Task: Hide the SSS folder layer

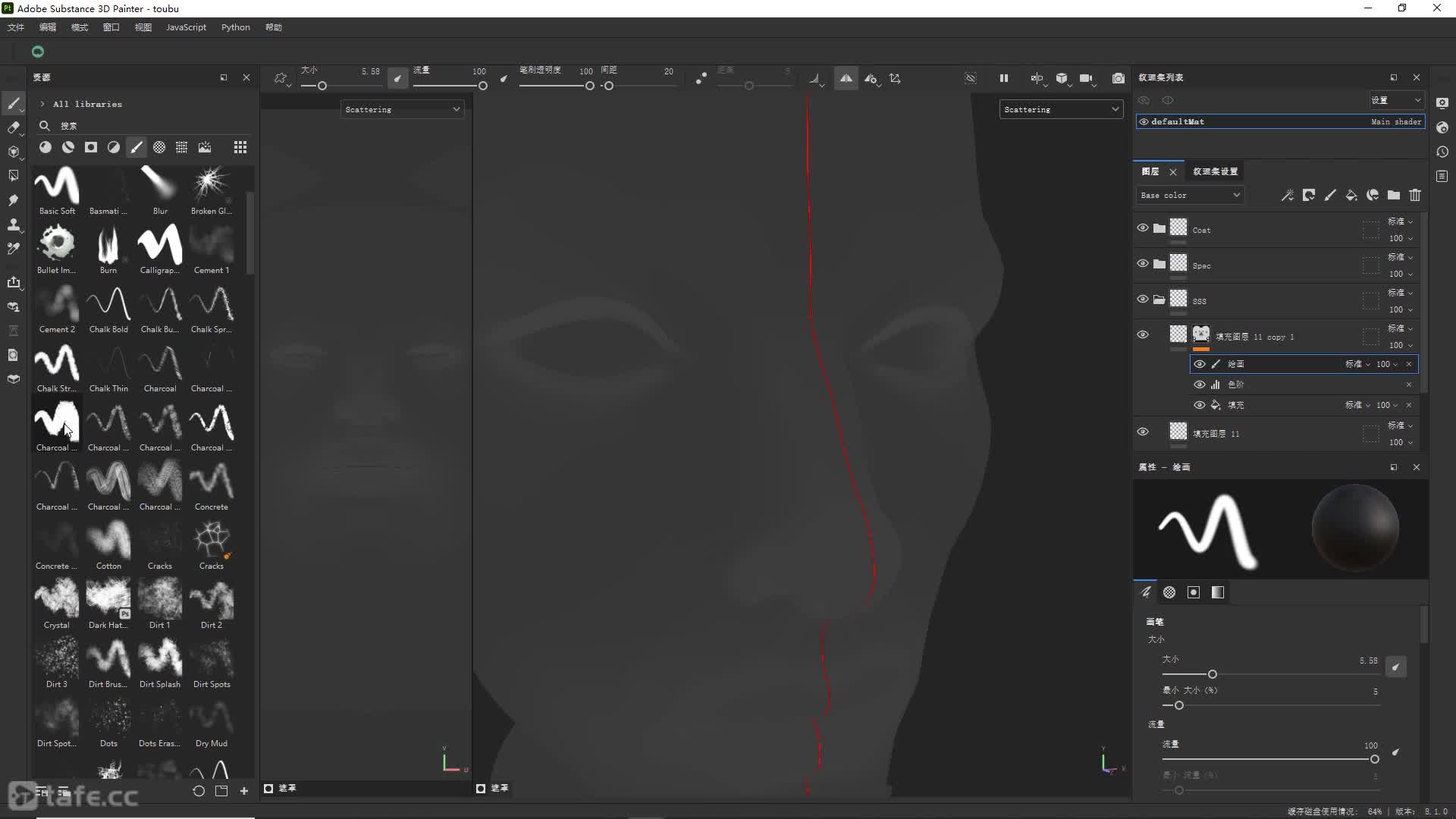Action: point(1143,299)
